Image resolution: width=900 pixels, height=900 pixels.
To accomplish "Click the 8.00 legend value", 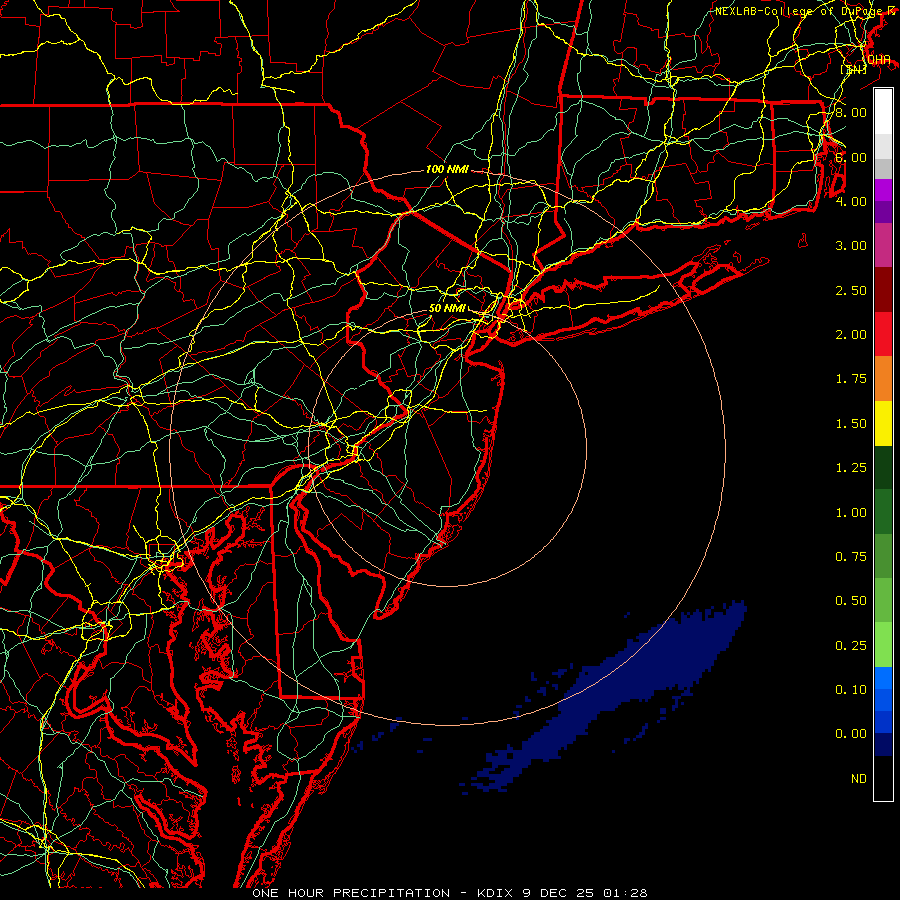I will pos(851,112).
